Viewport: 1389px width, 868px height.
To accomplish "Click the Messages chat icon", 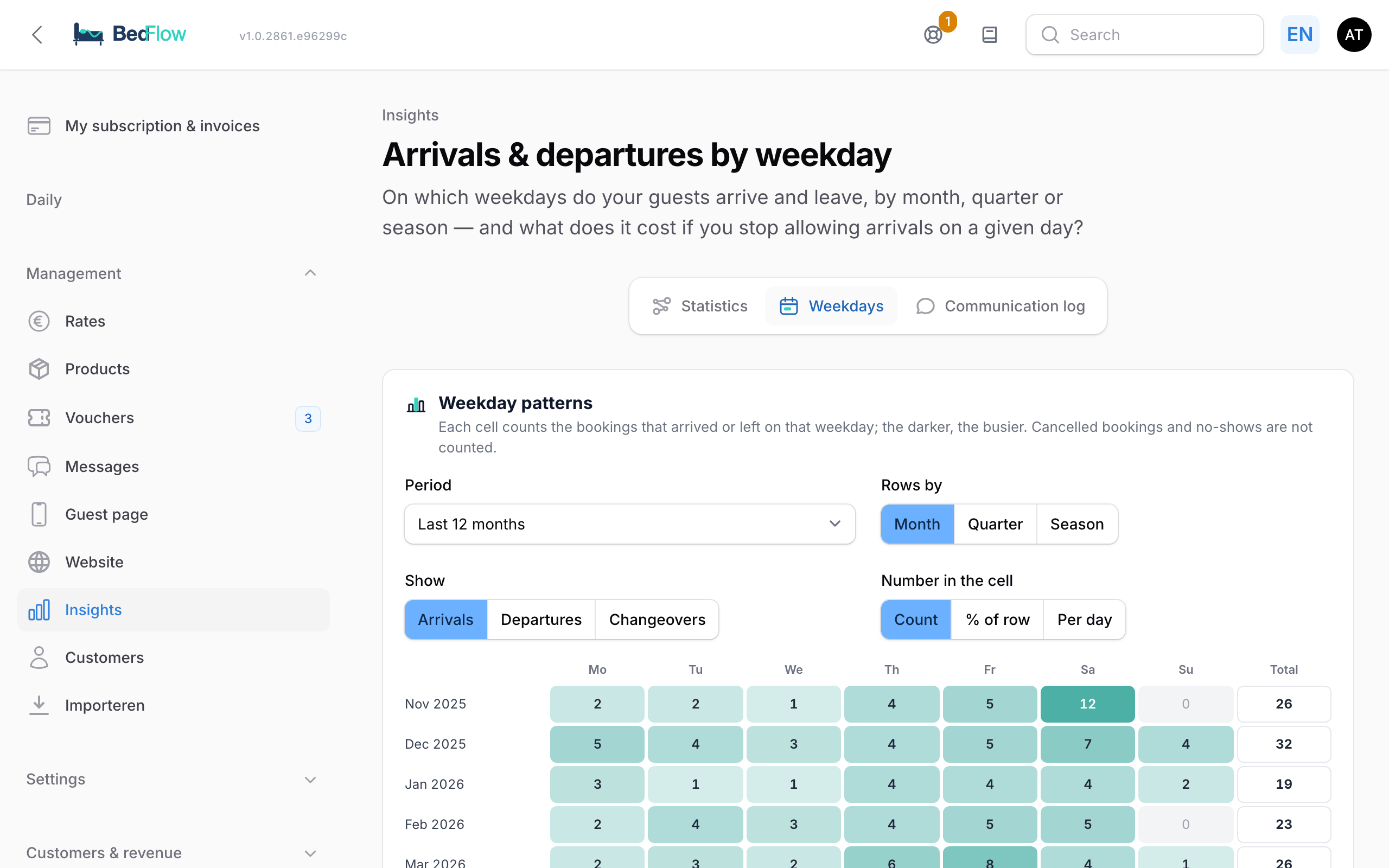I will click(39, 466).
